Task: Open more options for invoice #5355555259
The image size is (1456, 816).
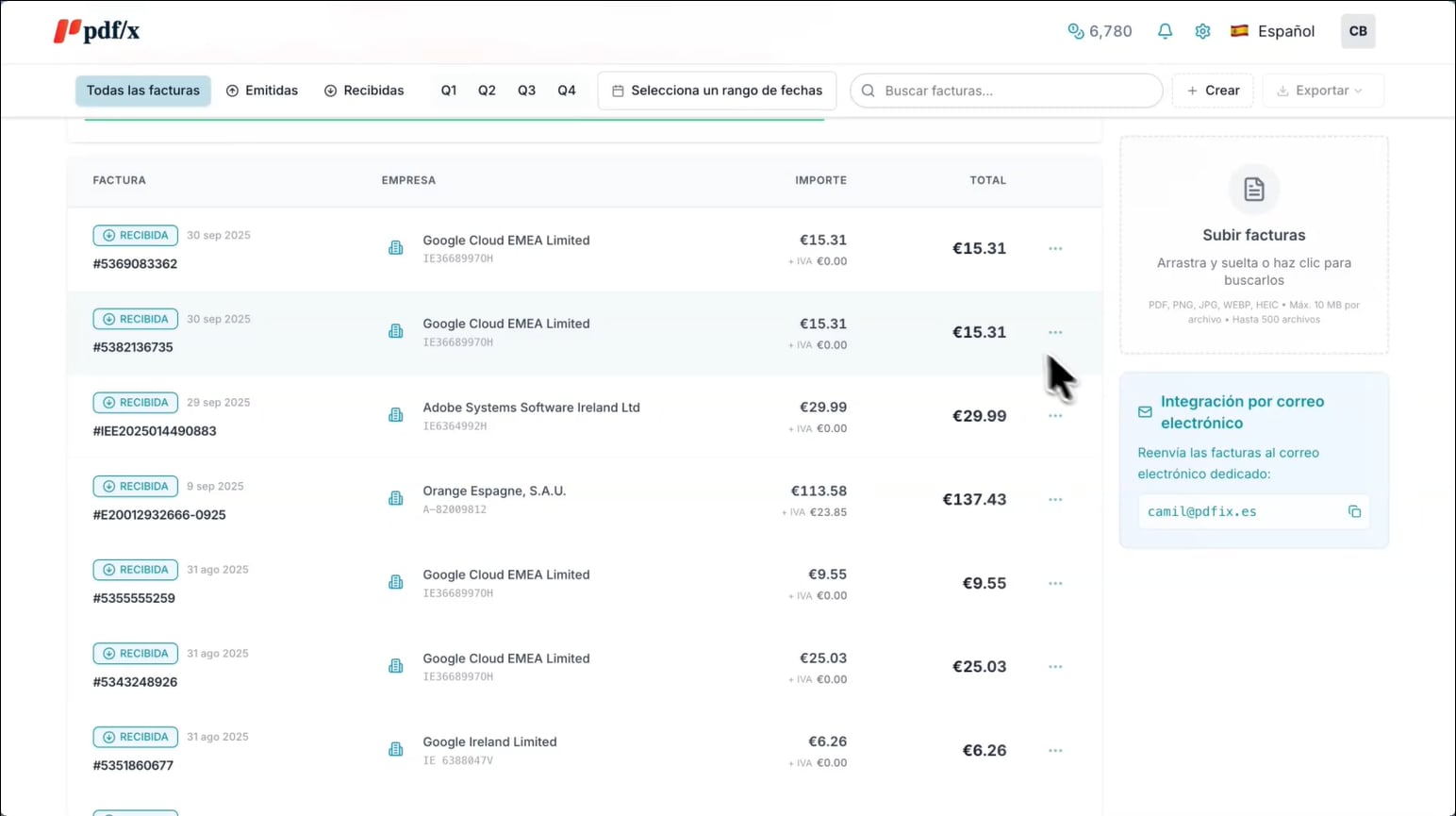Action: pos(1055,584)
